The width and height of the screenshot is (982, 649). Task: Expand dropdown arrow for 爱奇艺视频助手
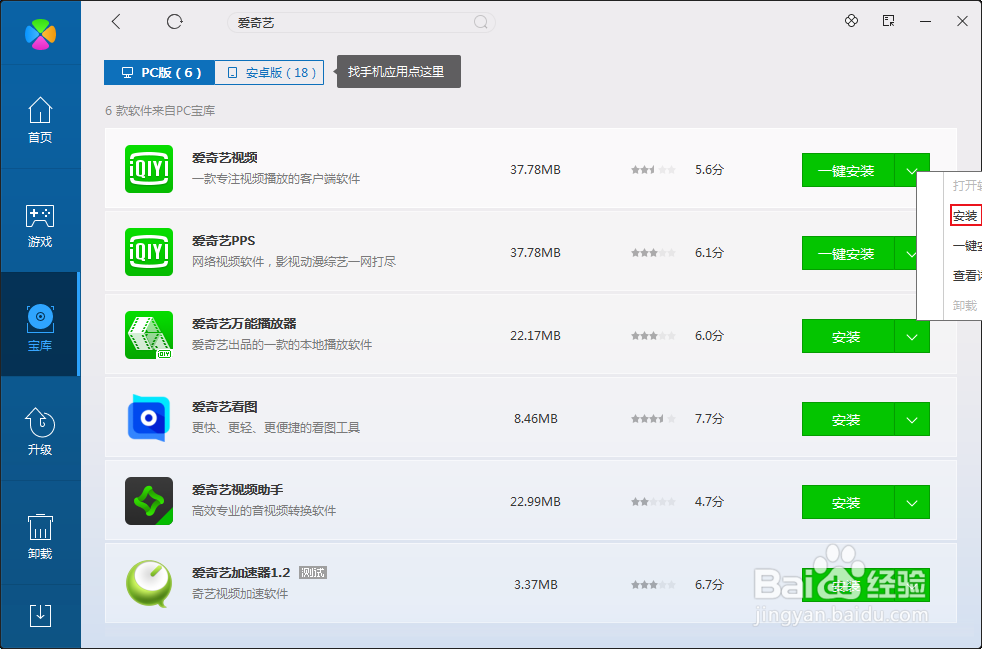click(x=912, y=502)
